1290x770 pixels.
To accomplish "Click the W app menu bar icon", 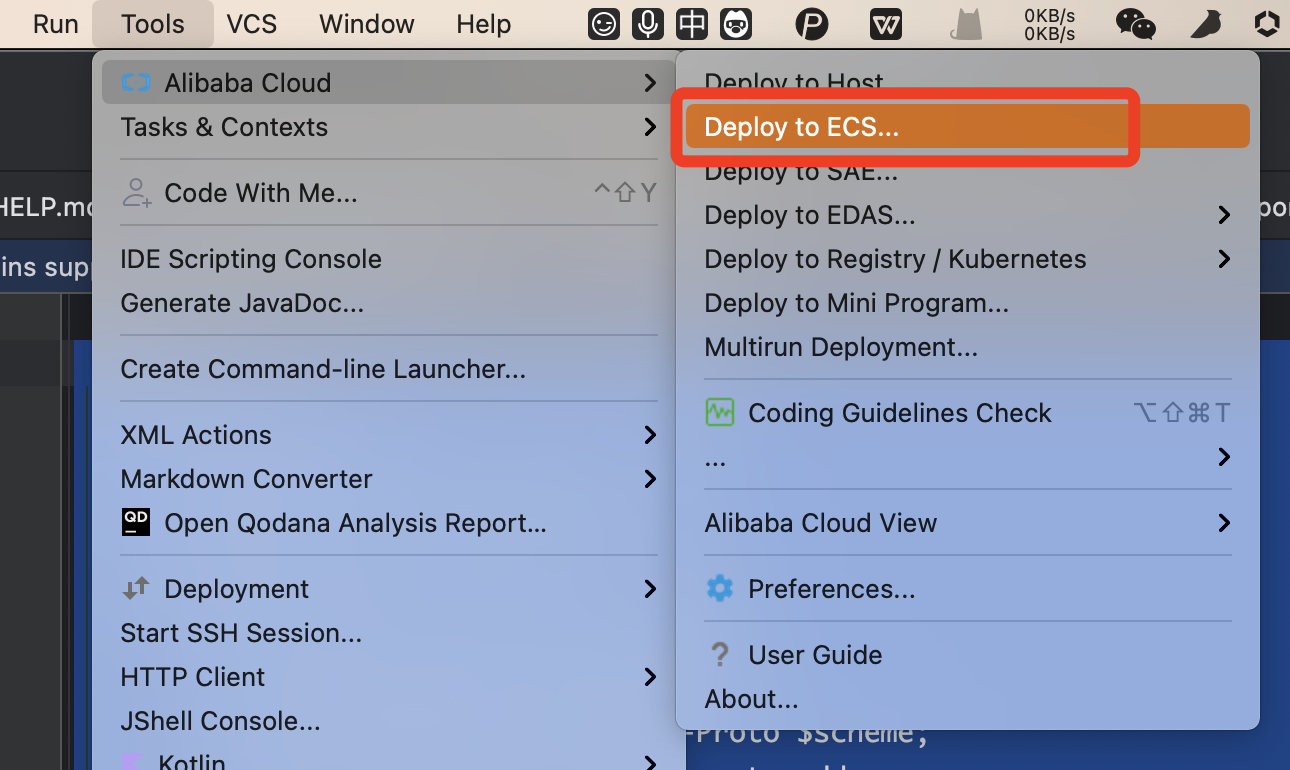I will tap(886, 24).
